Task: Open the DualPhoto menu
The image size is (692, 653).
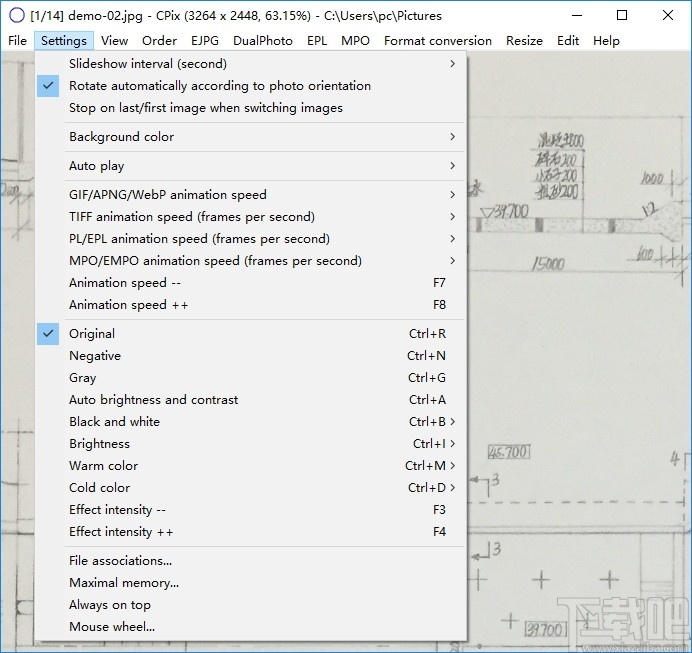Action: point(263,41)
